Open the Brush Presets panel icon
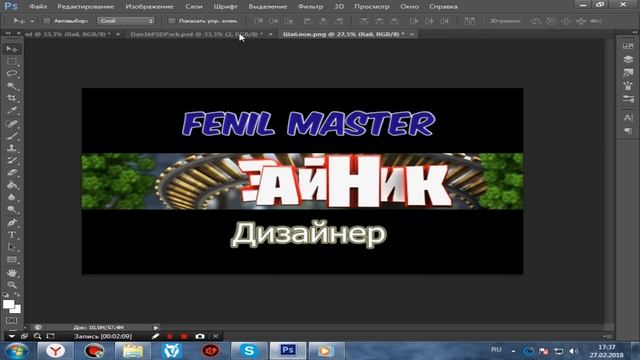Screen dimensions: 640x360 [x=628, y=99]
